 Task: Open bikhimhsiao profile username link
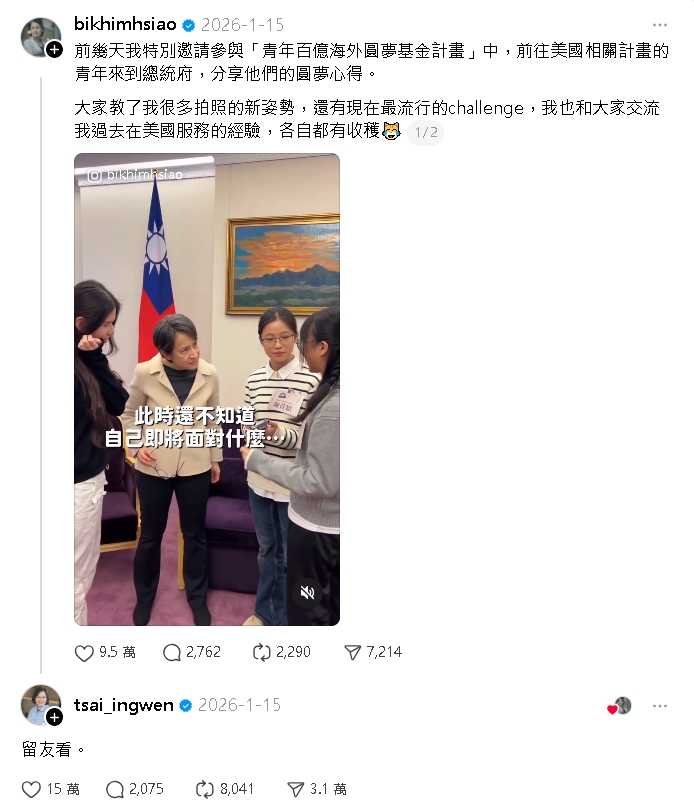pyautogui.click(x=125, y=24)
